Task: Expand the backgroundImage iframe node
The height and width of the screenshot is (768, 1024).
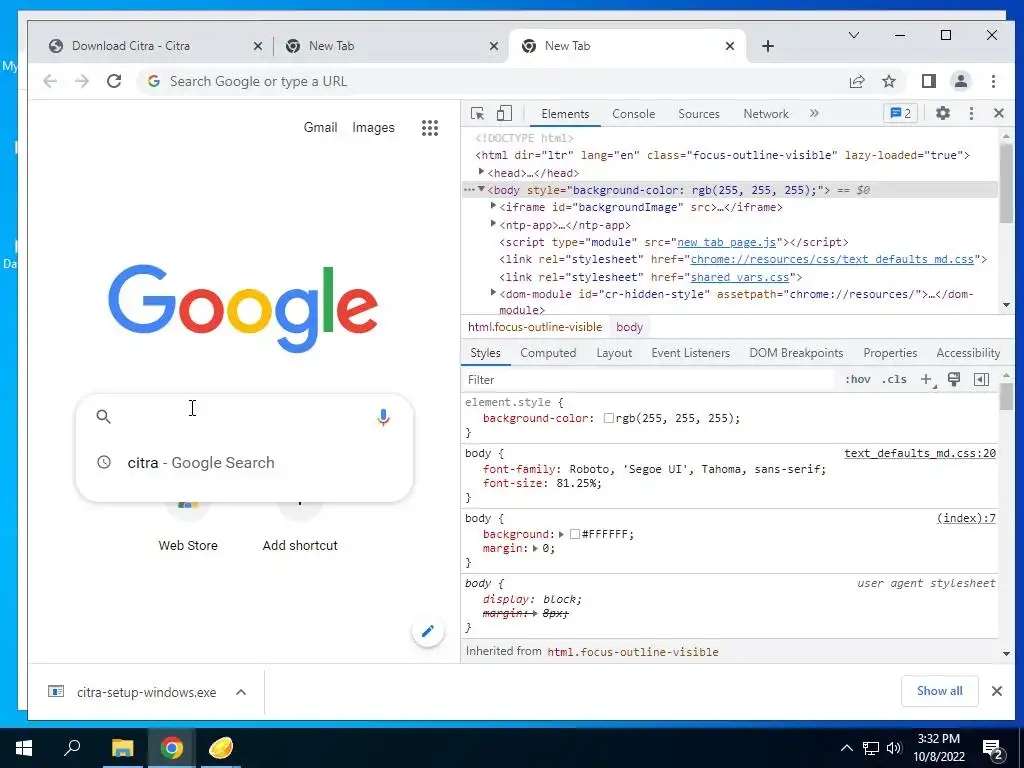Action: point(494,206)
